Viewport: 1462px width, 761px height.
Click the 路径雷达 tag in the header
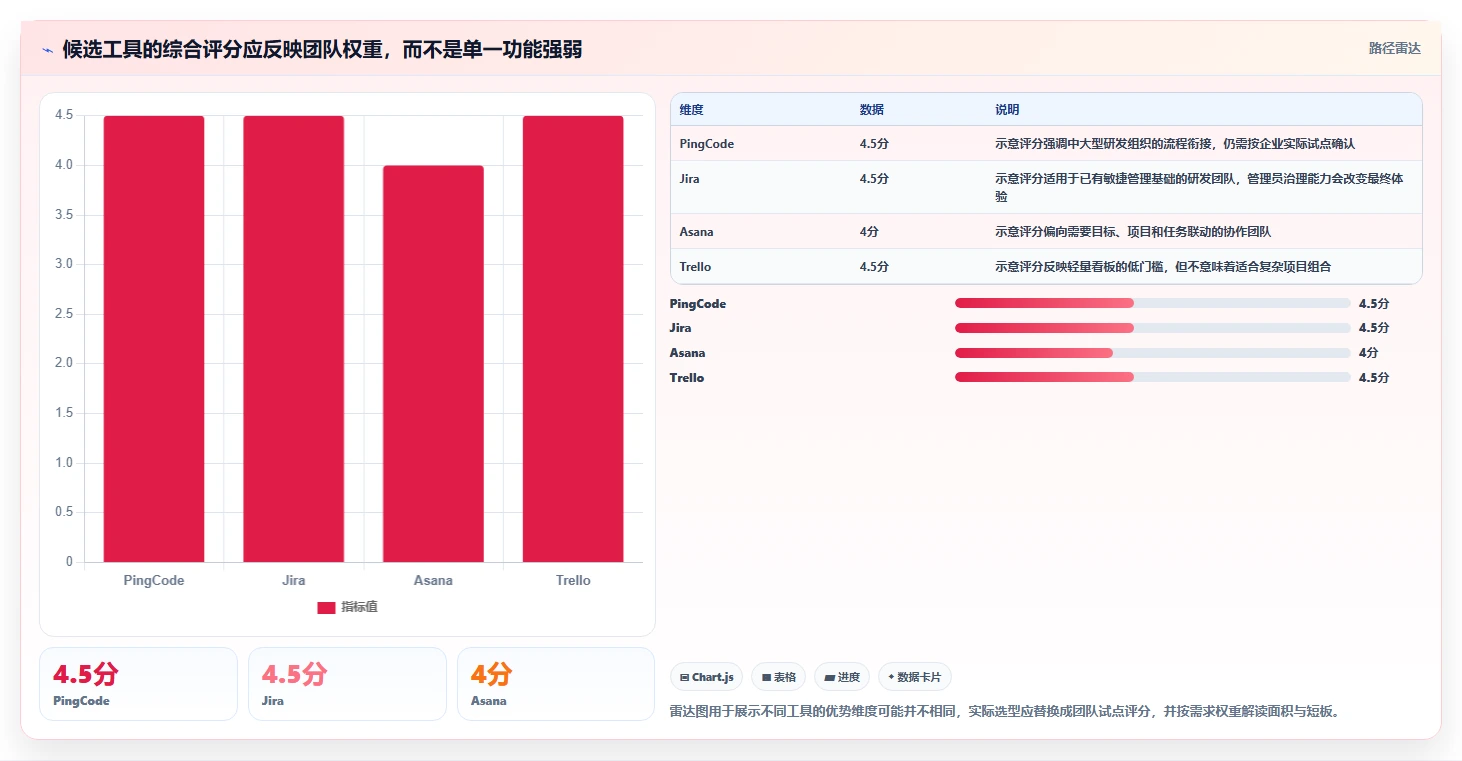pos(1394,48)
